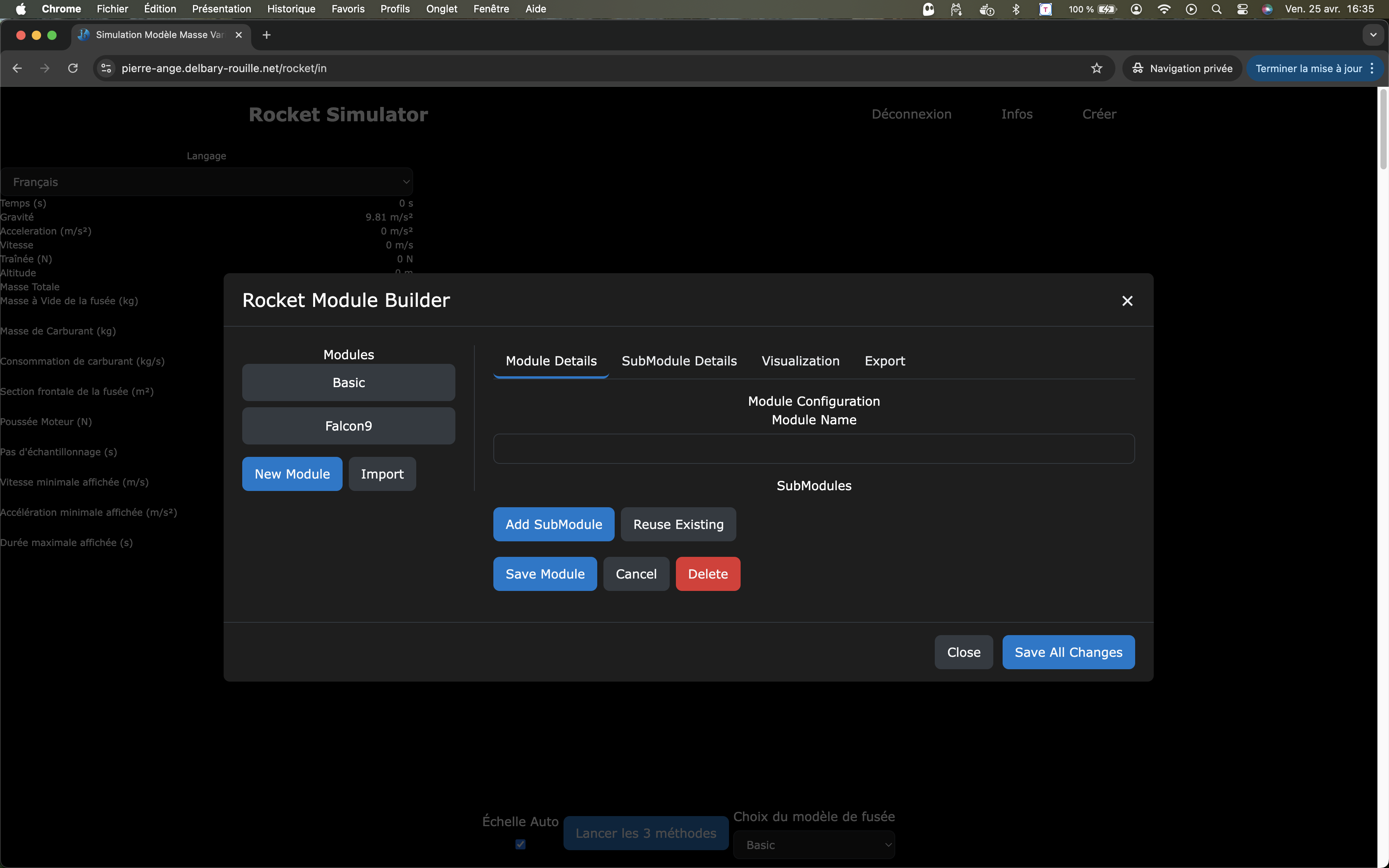Open the SubModule Details tab
The width and height of the screenshot is (1389, 868).
679,361
